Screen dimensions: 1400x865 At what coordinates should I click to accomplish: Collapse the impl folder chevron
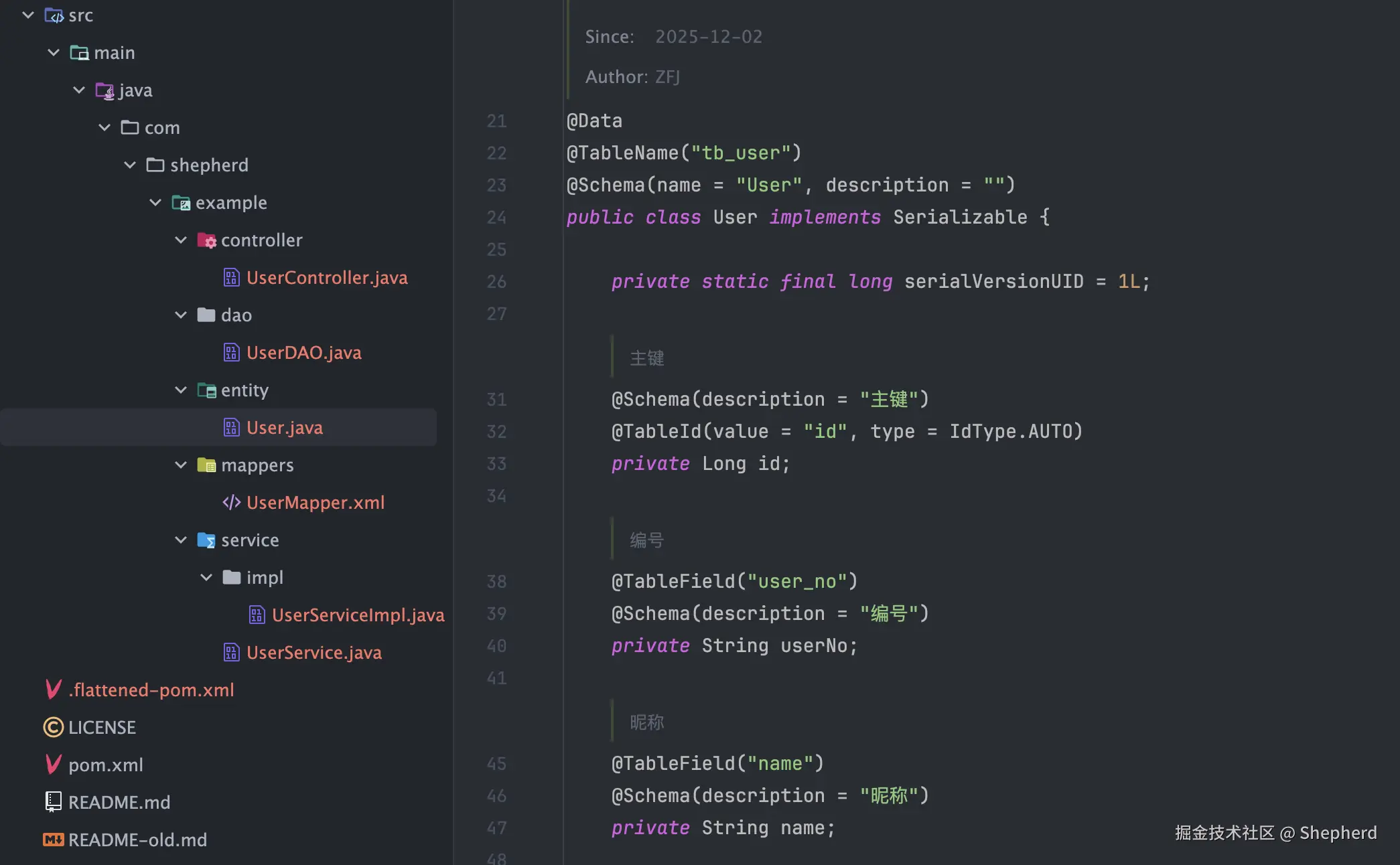(206, 578)
